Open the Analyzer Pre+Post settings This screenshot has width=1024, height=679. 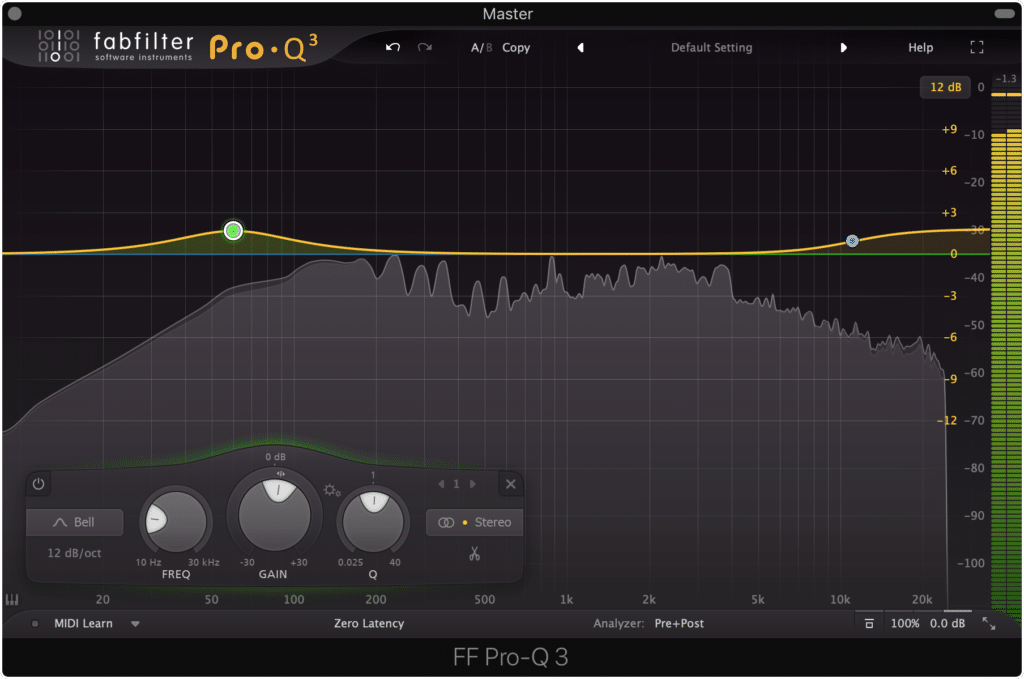(679, 624)
